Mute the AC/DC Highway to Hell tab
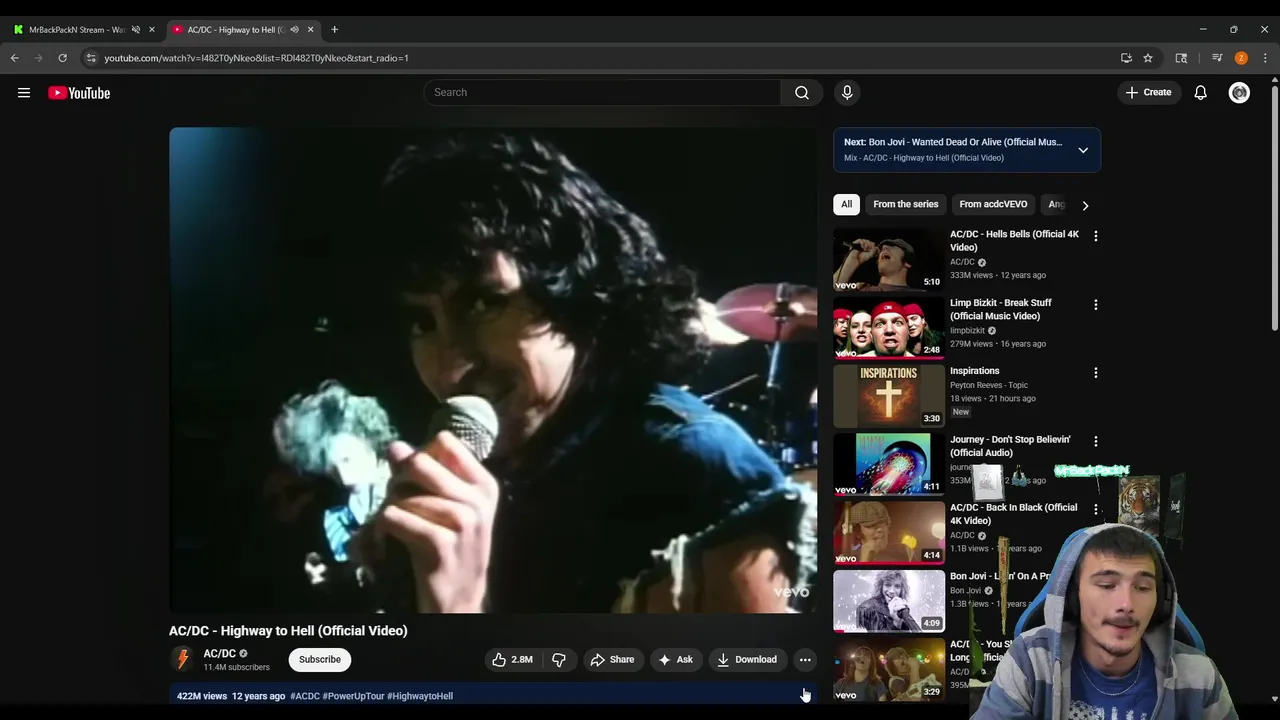The image size is (1280, 720). [294, 30]
